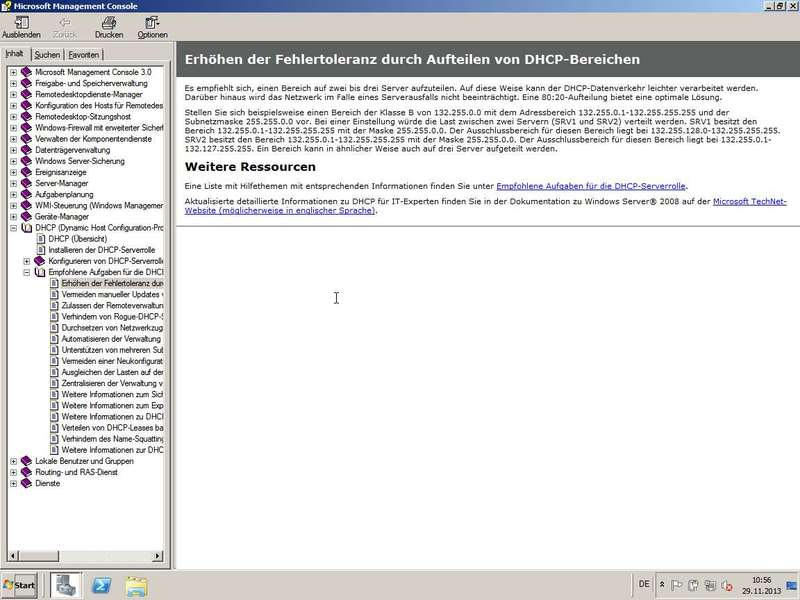Show hidden tray icons arrow
Image resolution: width=800 pixels, height=600 pixels.
pos(662,585)
